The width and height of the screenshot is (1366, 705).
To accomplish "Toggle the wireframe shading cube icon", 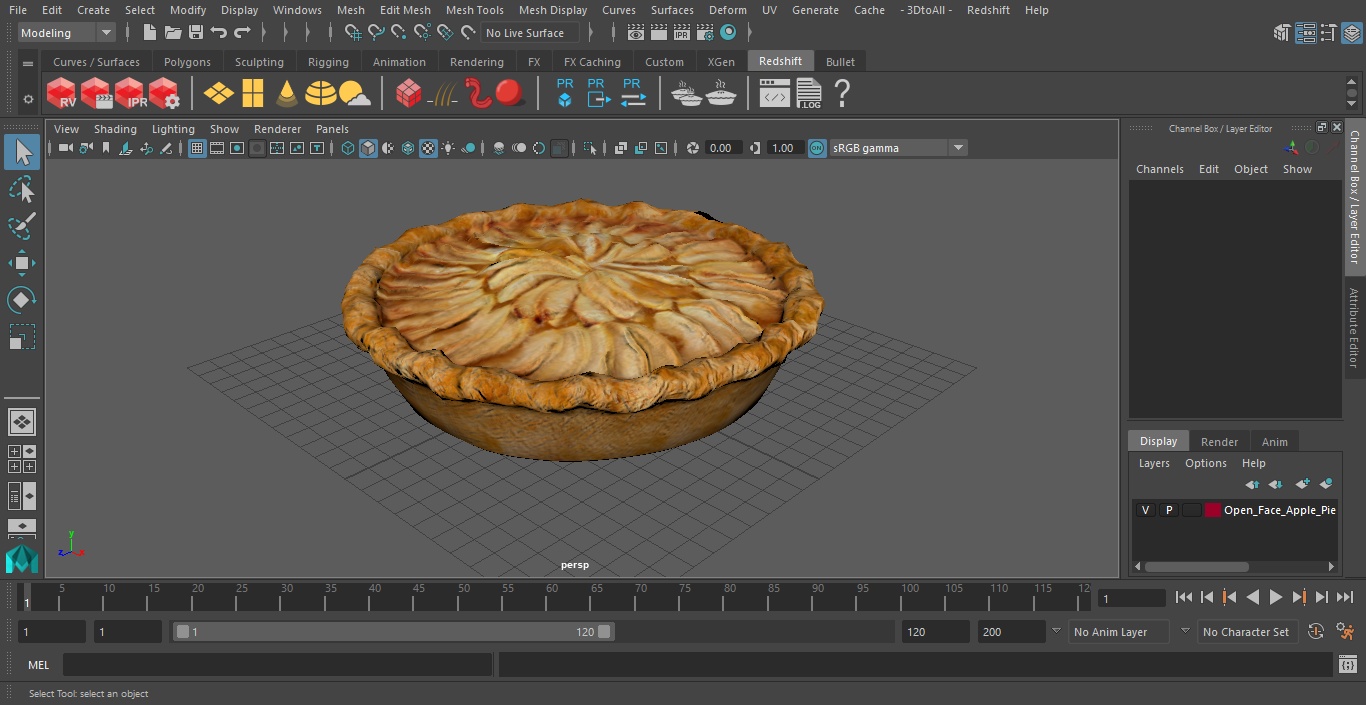I will point(348,148).
